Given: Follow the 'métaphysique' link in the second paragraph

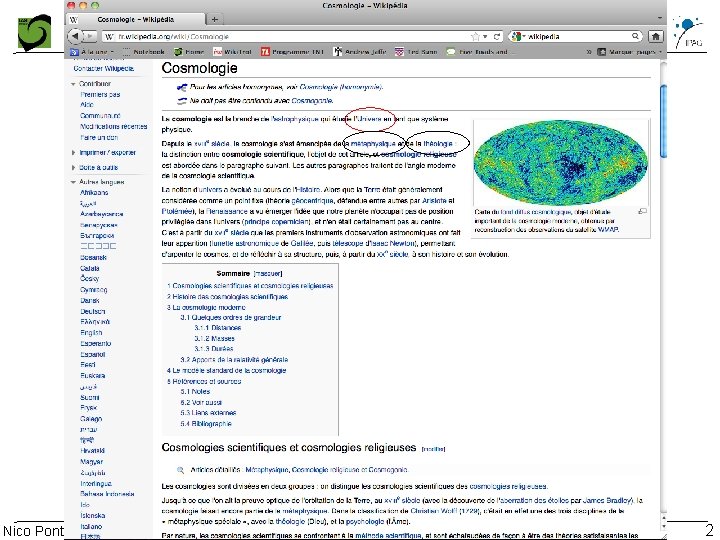Looking at the screenshot, I should pos(373,144).
